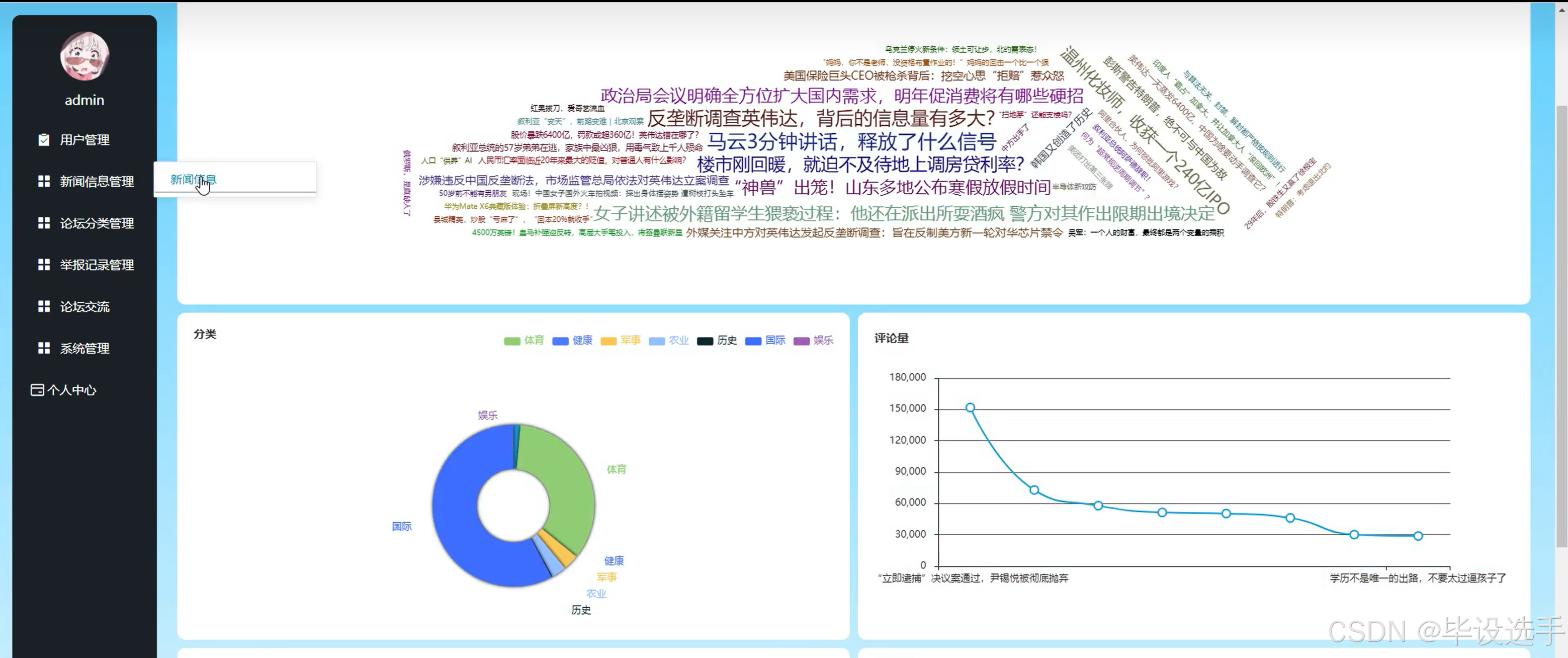Screen dimensions: 1568x658
Task: Click the 健康 label beside the donut chart
Action: click(x=614, y=560)
